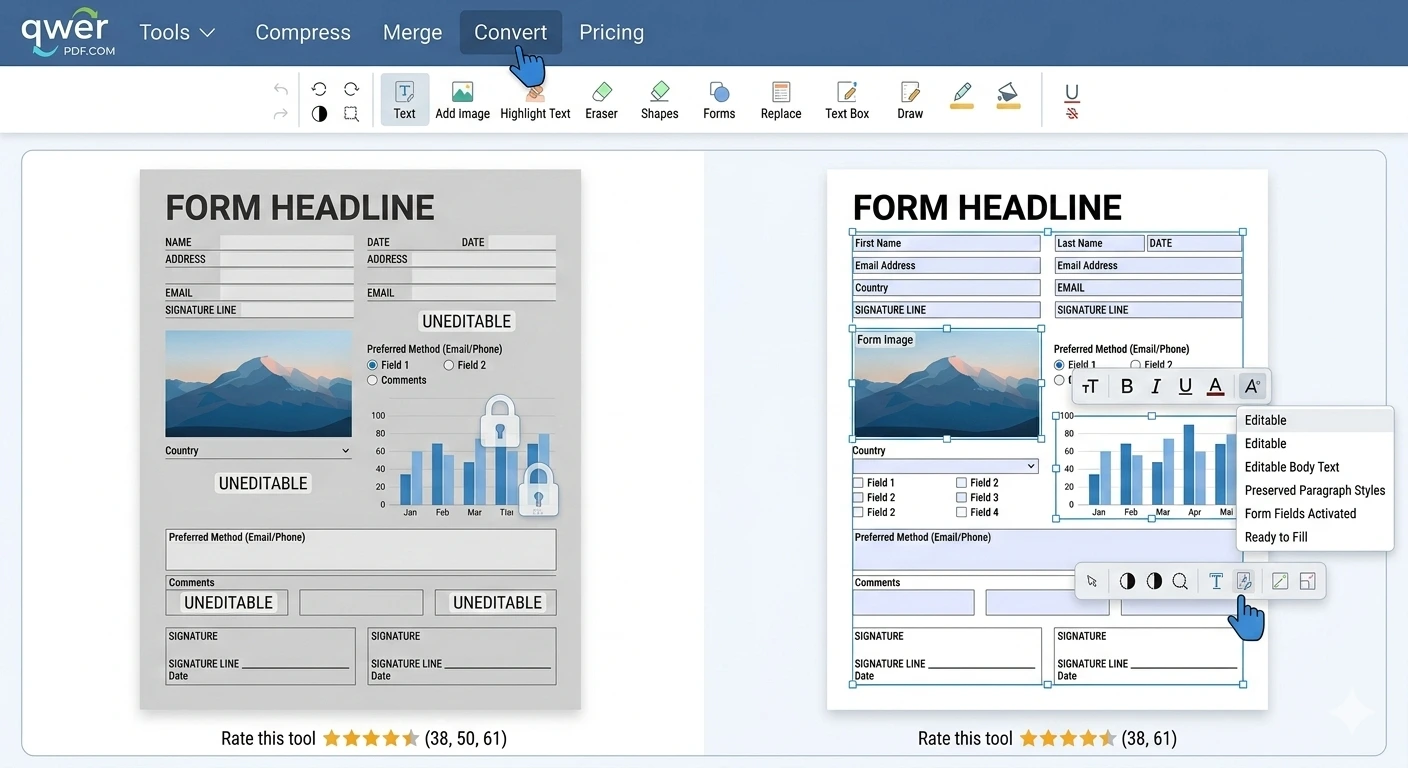This screenshot has width=1408, height=768.
Task: Click the text size icon in floating toolbar
Action: click(x=1090, y=386)
